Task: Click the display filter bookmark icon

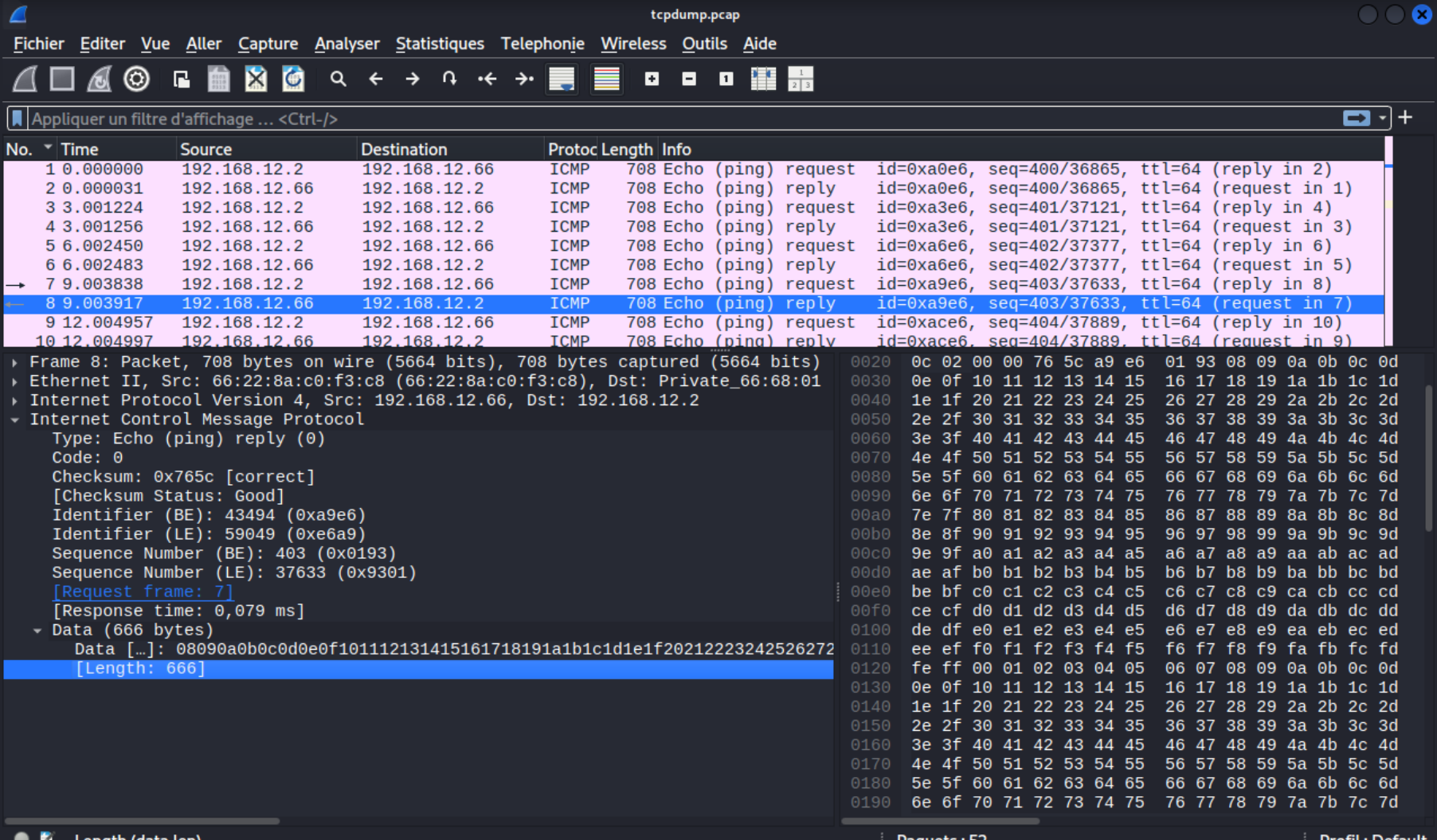Action: [x=18, y=119]
